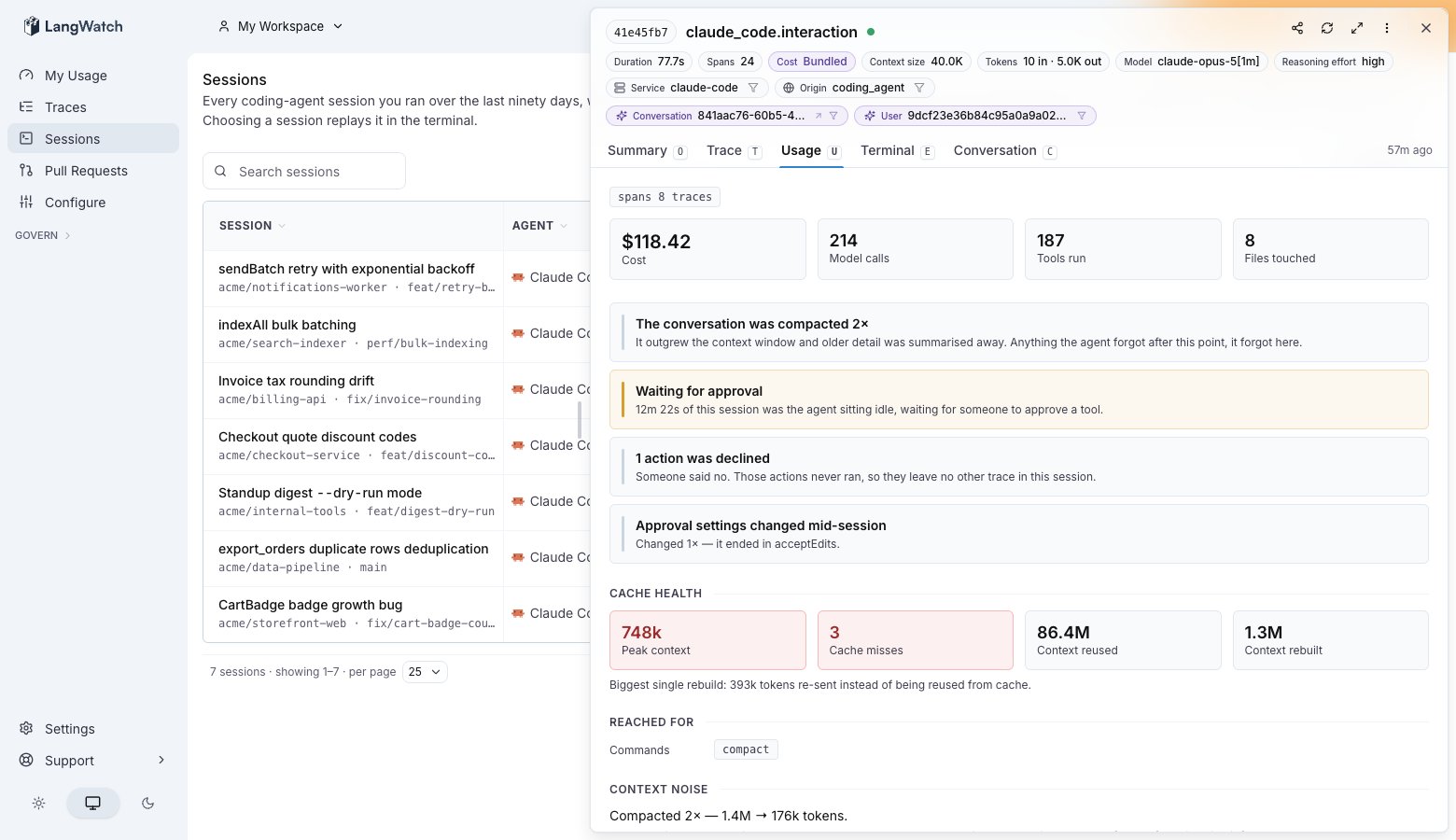This screenshot has height=840, width=1456.
Task: Expand the GOVERN section in the sidebar
Action: click(43, 235)
